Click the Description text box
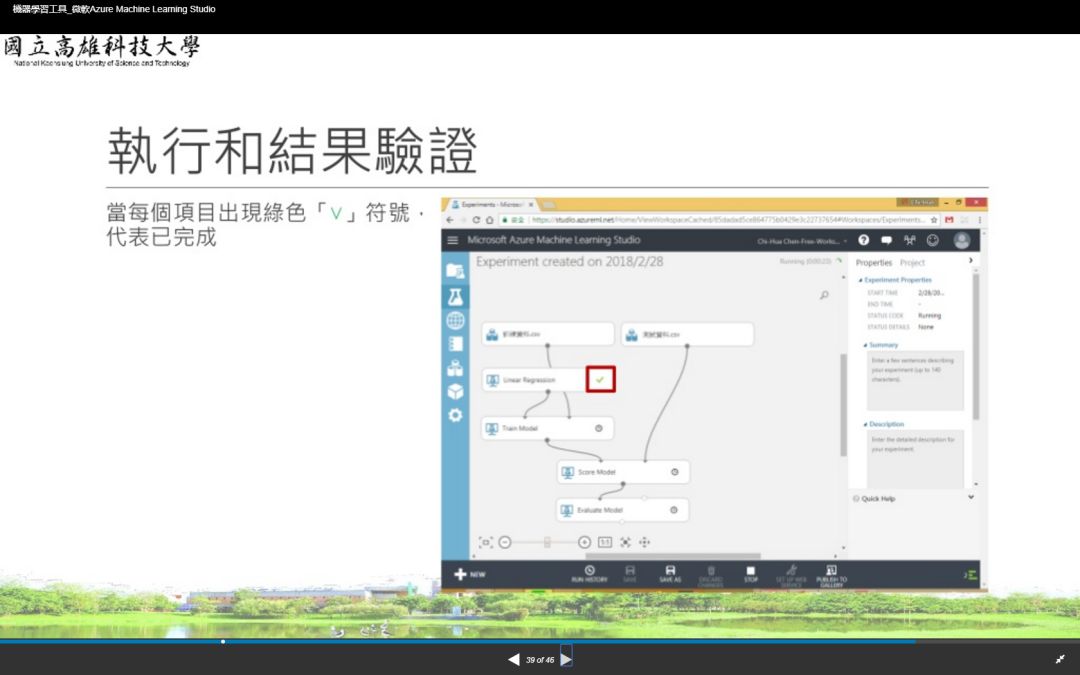Image resolution: width=1080 pixels, height=675 pixels. pos(915,459)
